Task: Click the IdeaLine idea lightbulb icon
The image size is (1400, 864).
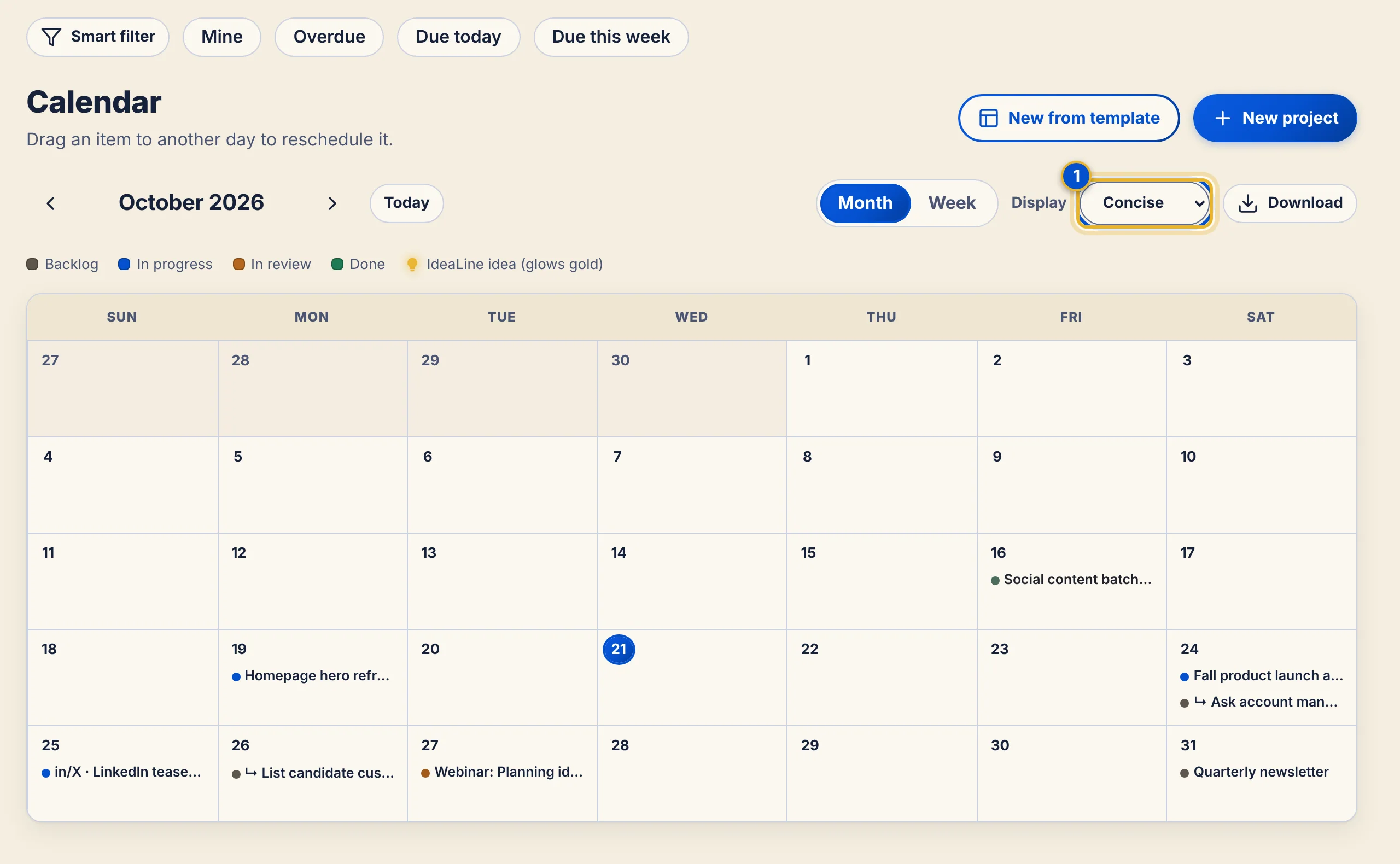Action: pos(412,264)
